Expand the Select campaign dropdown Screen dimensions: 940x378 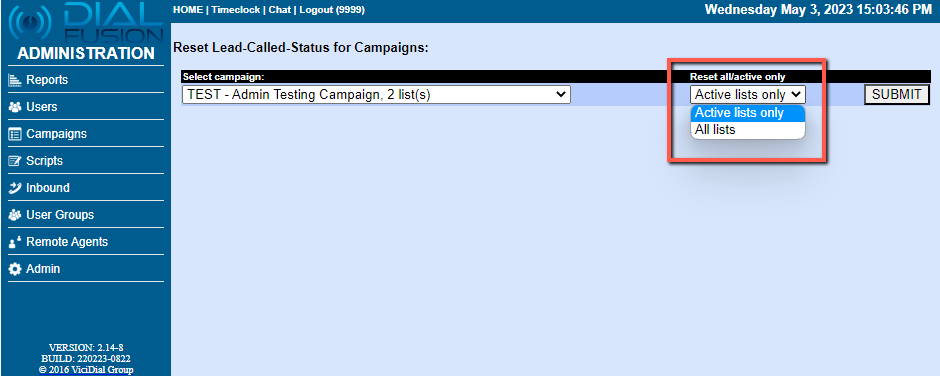[x=376, y=95]
